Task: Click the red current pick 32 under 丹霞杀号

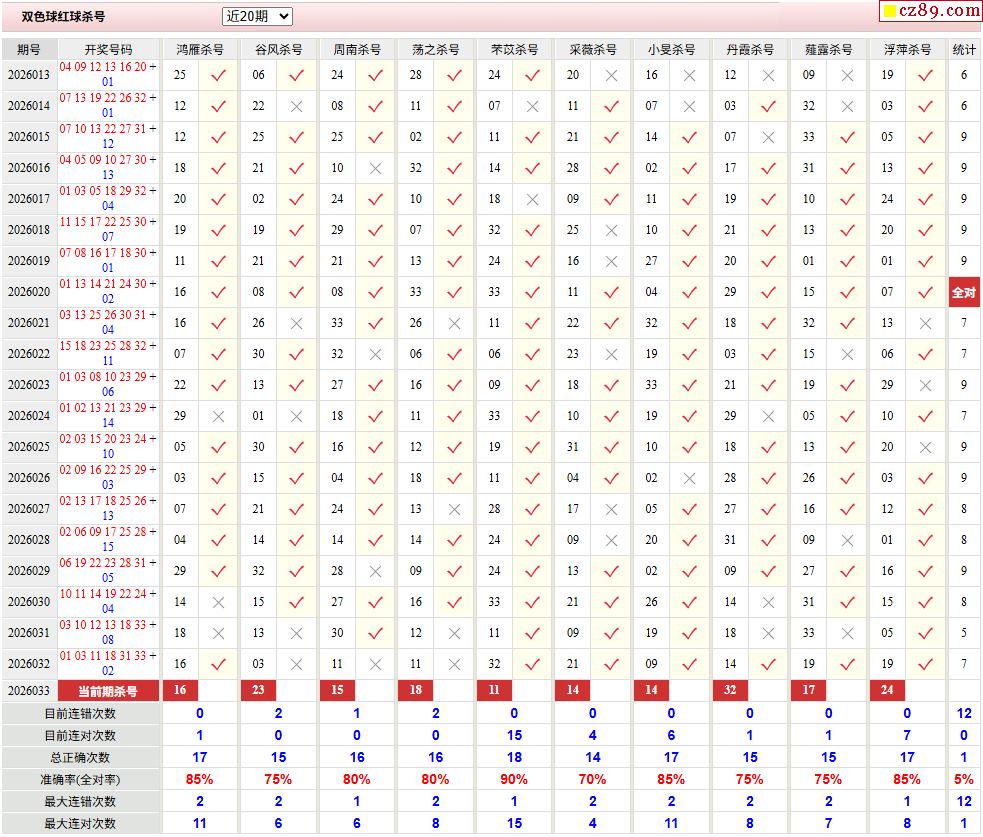Action: point(730,690)
